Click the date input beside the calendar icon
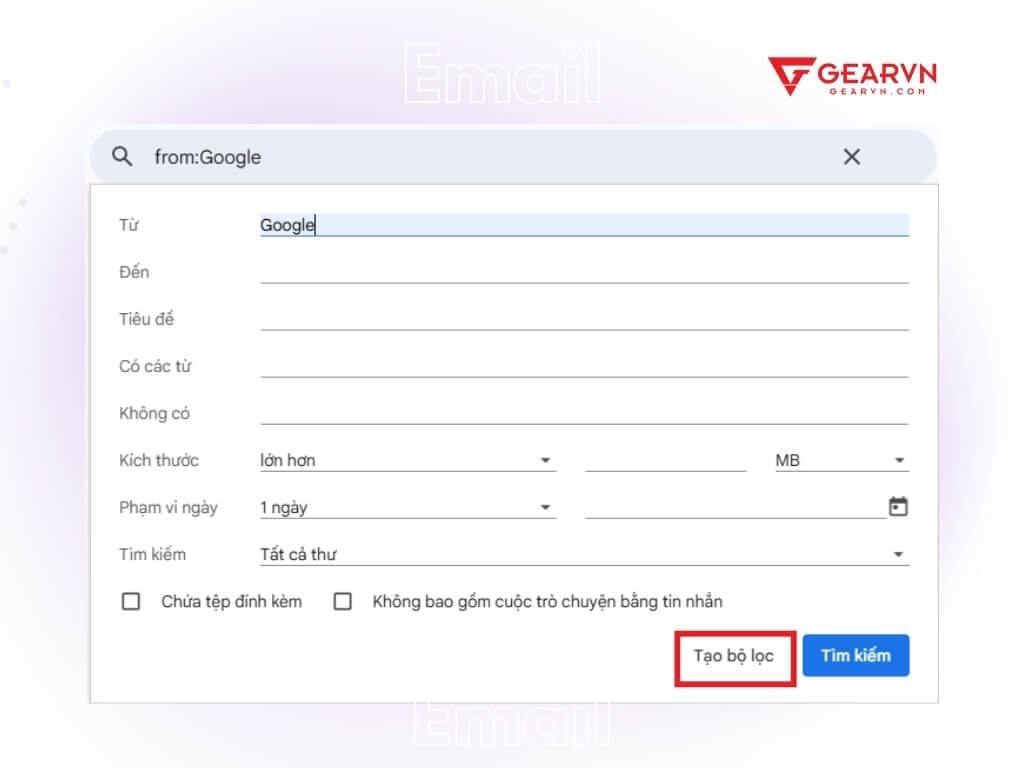The height and width of the screenshot is (768, 1024). [x=730, y=507]
